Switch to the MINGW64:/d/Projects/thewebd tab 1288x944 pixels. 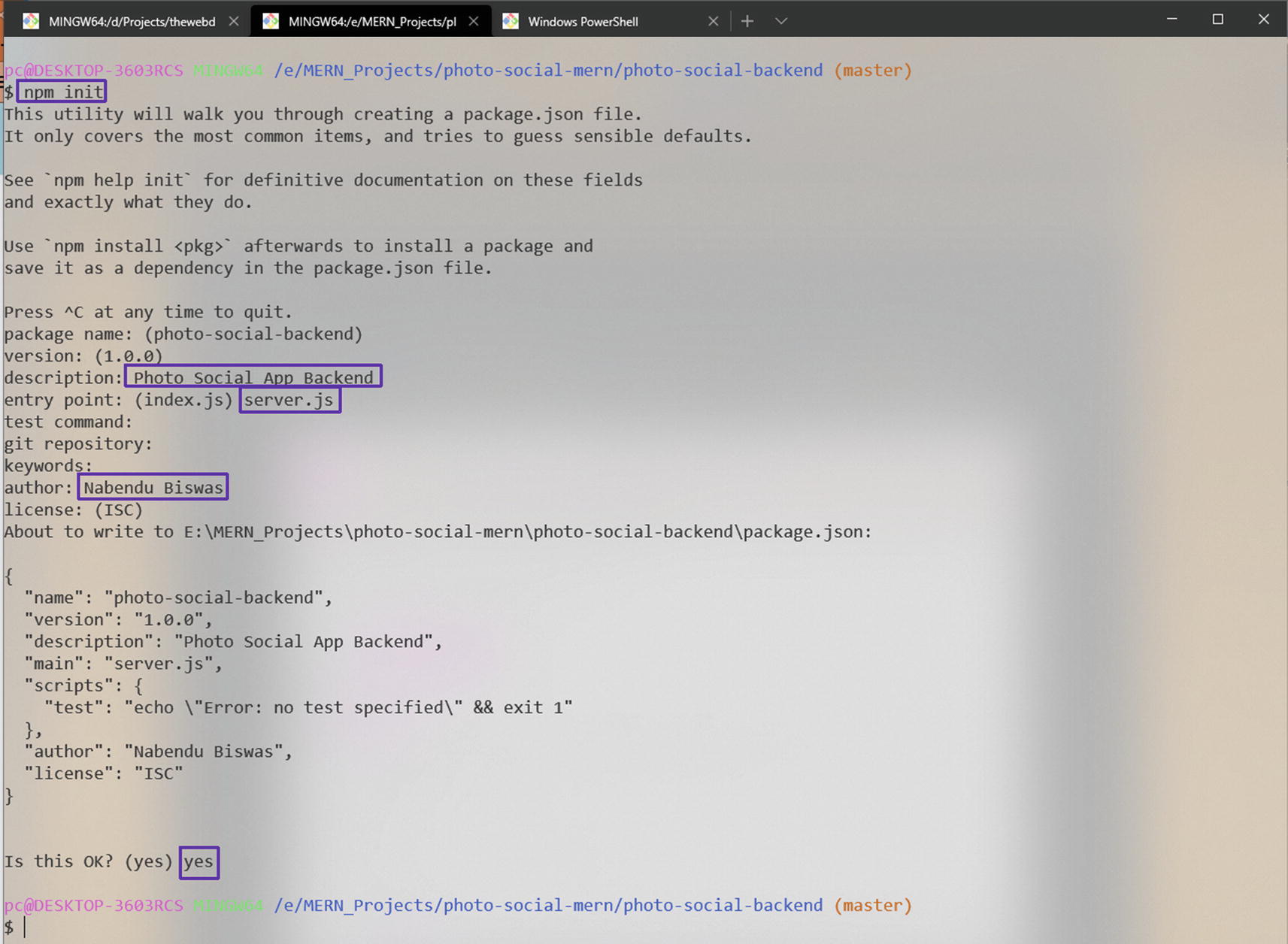pyautogui.click(x=132, y=21)
